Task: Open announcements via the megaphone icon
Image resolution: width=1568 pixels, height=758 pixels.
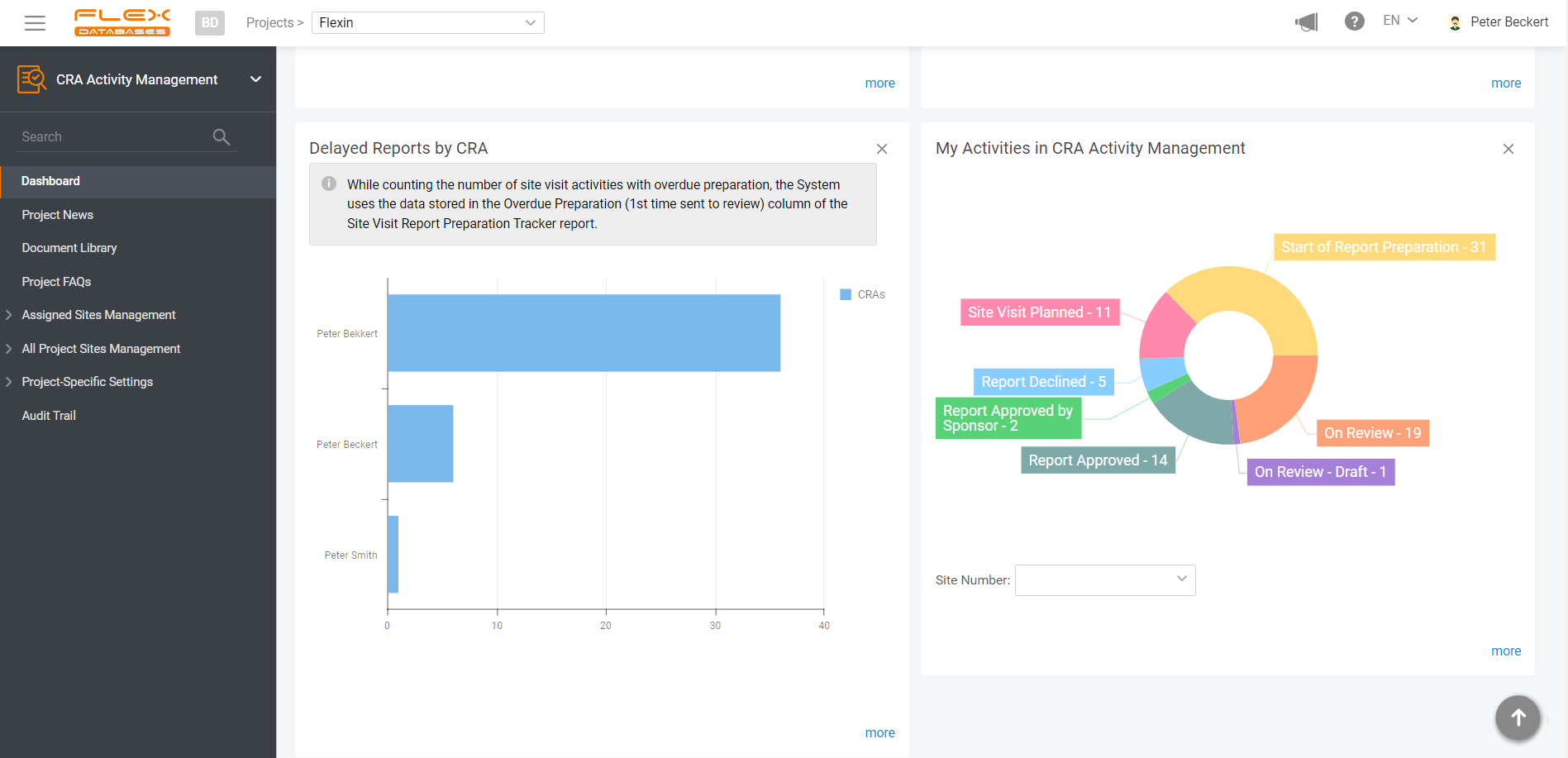Action: pyautogui.click(x=1306, y=22)
